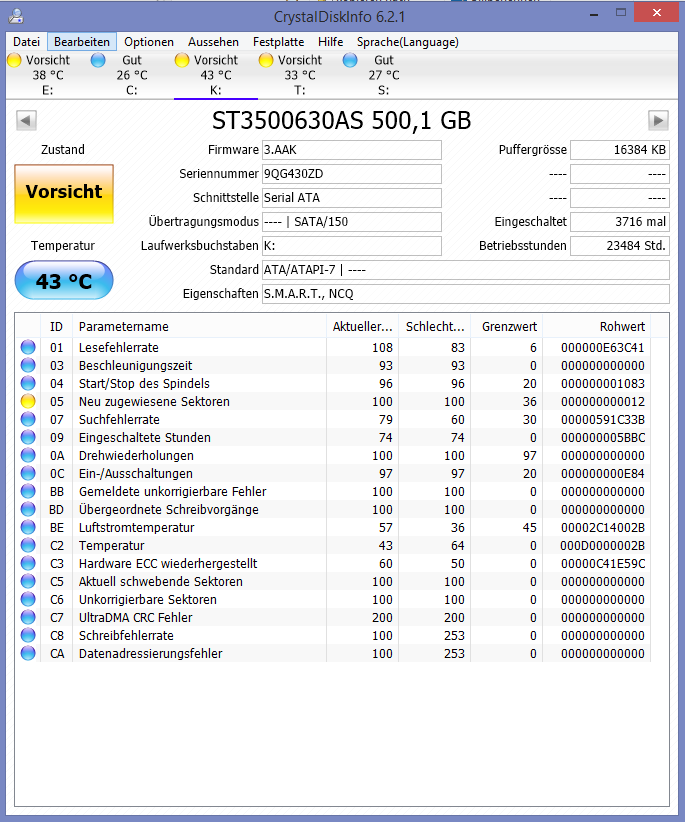Go to previous disk with left arrow
Screen dimensions: 685x822
pos(26,121)
